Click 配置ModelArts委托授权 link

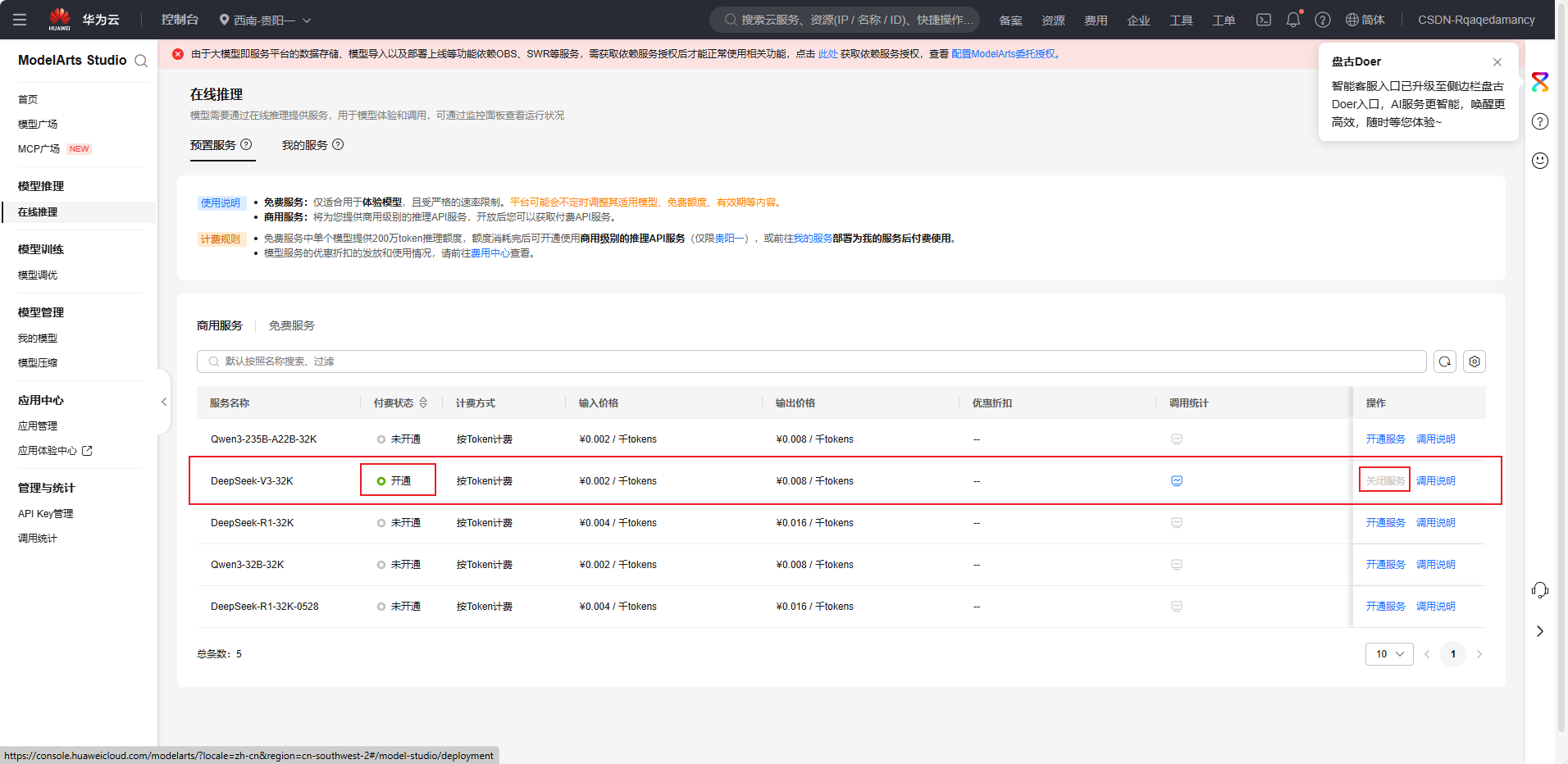[x=1004, y=54]
